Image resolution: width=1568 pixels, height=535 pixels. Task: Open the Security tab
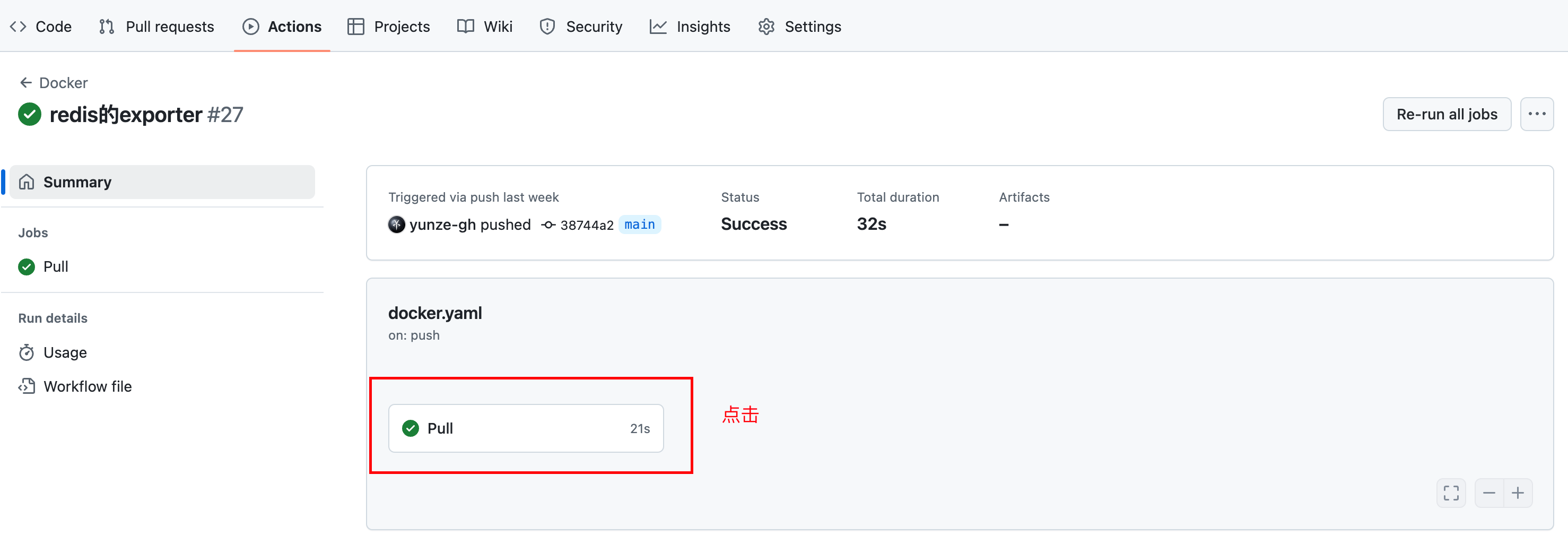[581, 26]
